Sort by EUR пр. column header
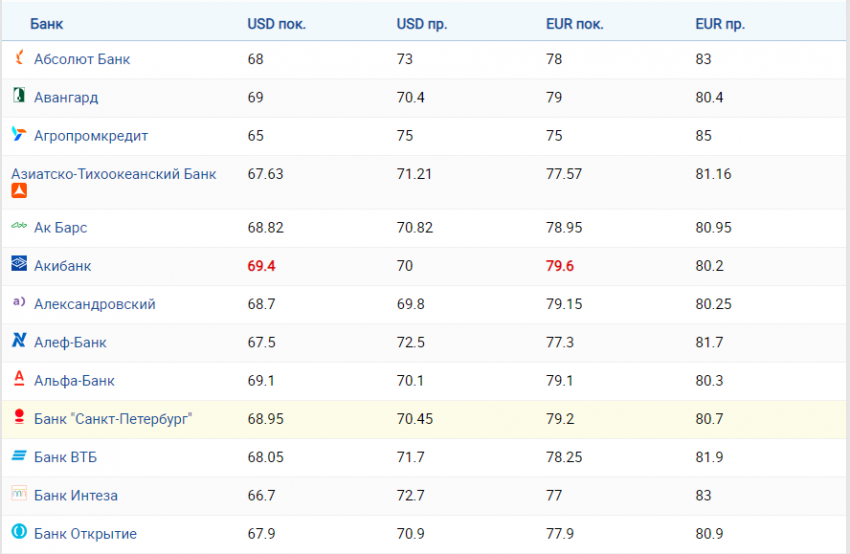This screenshot has height=554, width=850. [x=720, y=24]
